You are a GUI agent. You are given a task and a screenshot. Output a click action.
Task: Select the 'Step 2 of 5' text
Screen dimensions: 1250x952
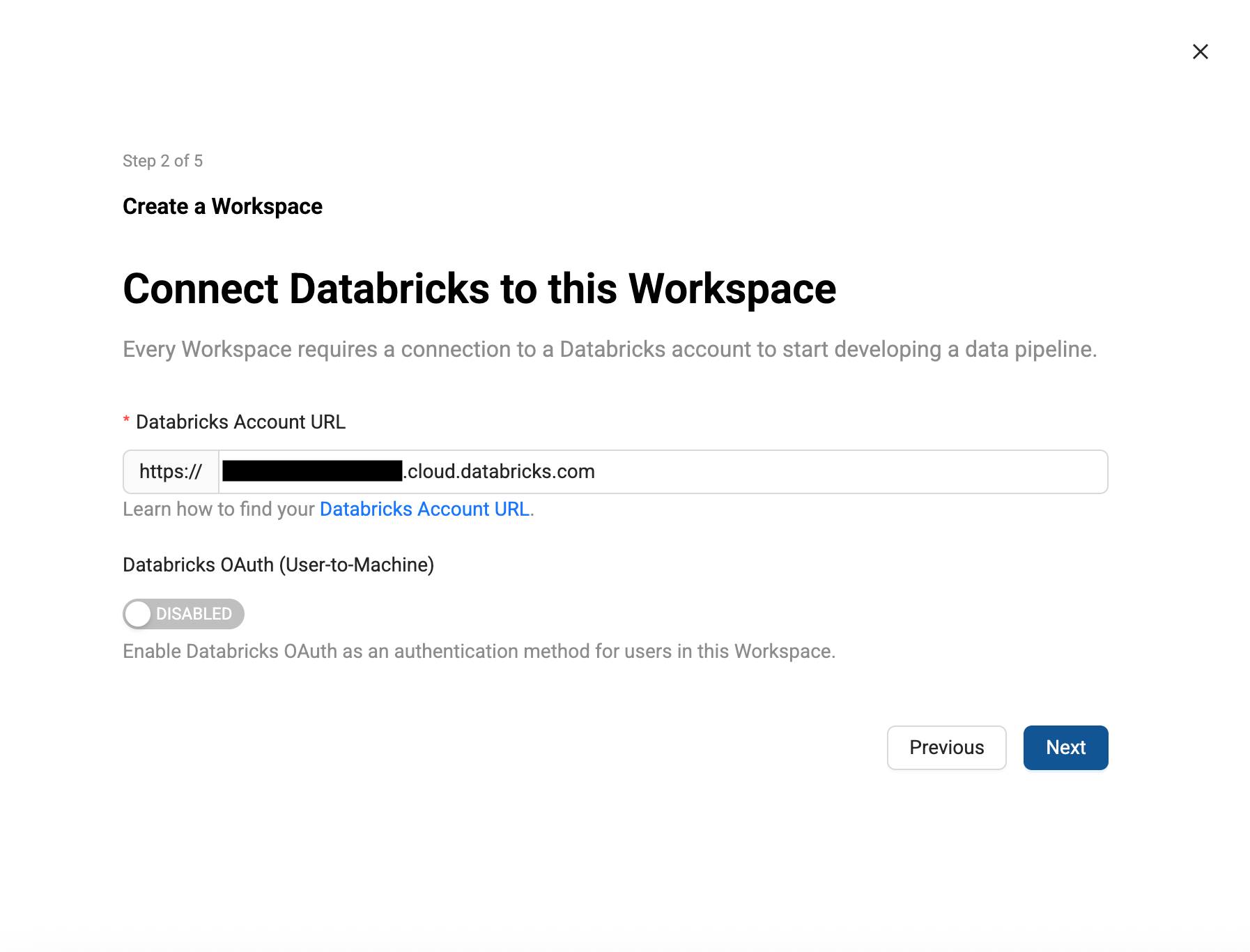coord(162,161)
